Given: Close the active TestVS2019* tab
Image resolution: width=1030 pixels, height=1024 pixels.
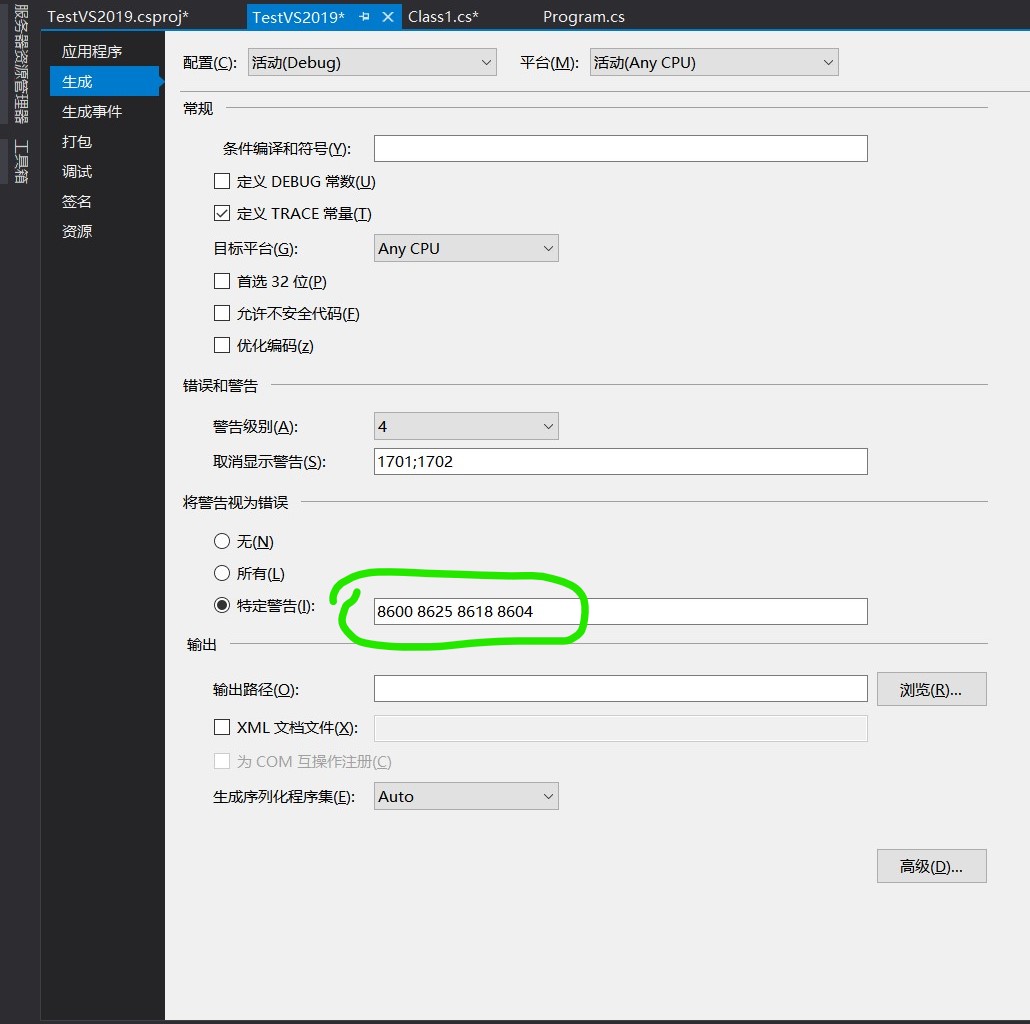Looking at the screenshot, I should [388, 17].
